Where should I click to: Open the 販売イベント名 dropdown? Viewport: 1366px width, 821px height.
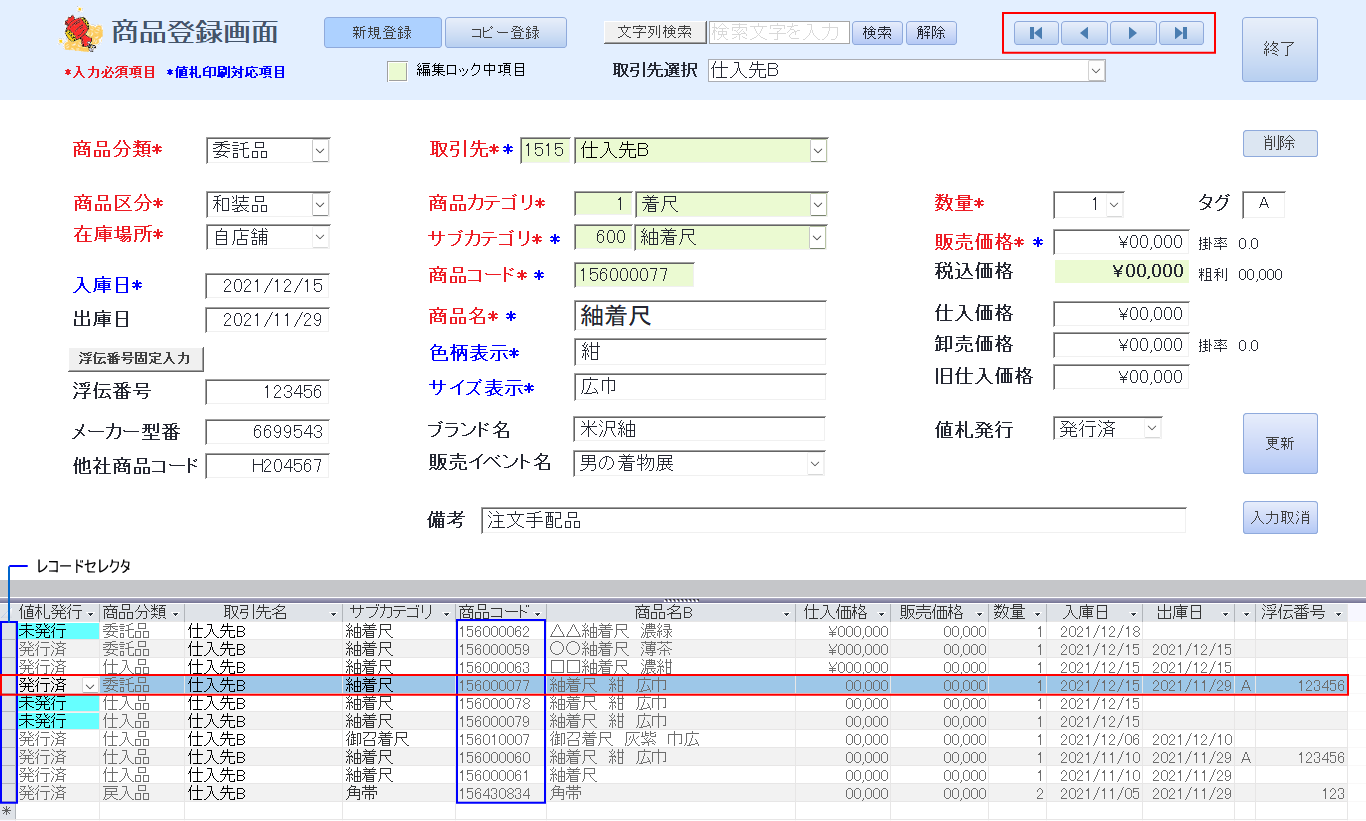(x=816, y=464)
